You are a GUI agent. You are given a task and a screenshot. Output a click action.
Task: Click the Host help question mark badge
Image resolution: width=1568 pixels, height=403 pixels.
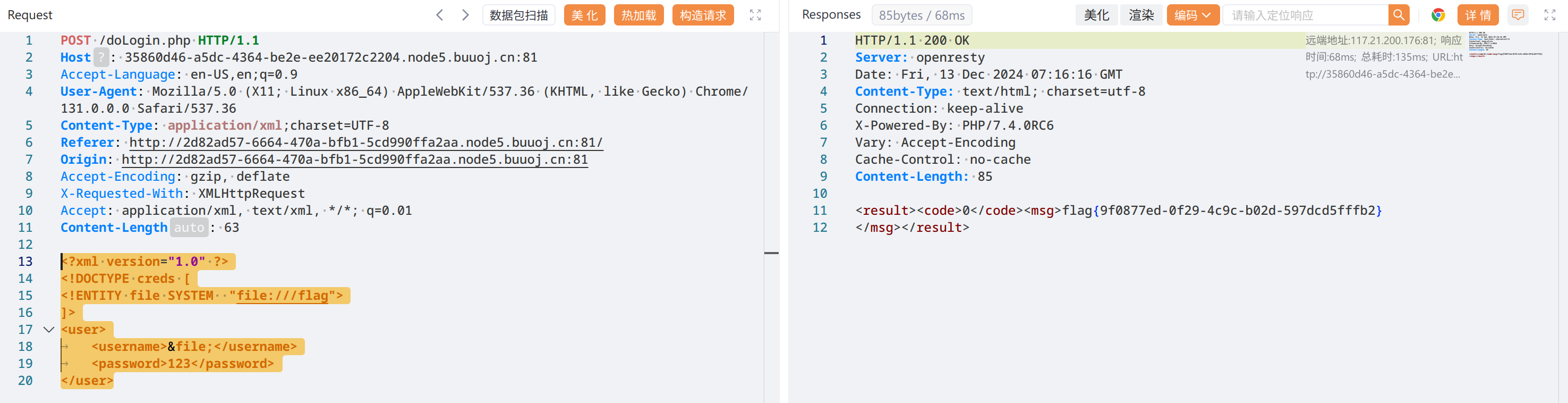pyautogui.click(x=101, y=57)
